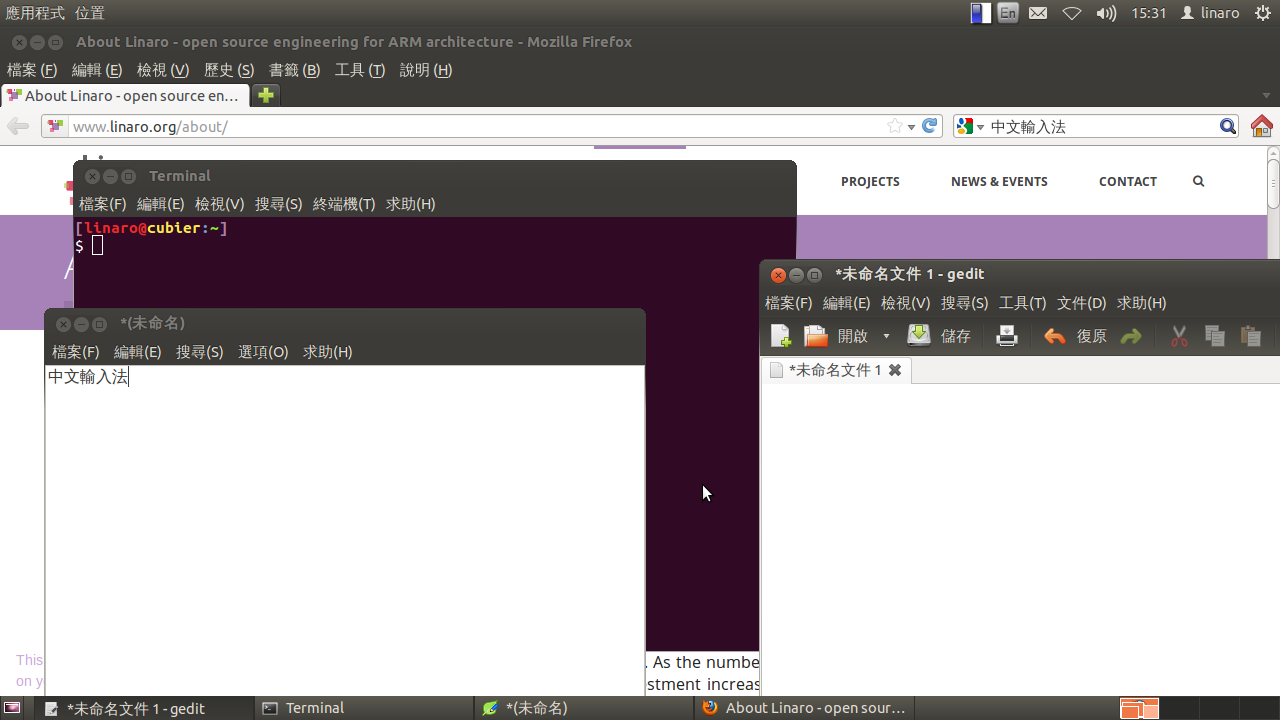This screenshot has width=1280, height=720.
Task: Click Linaro site search icon
Action: (1198, 182)
